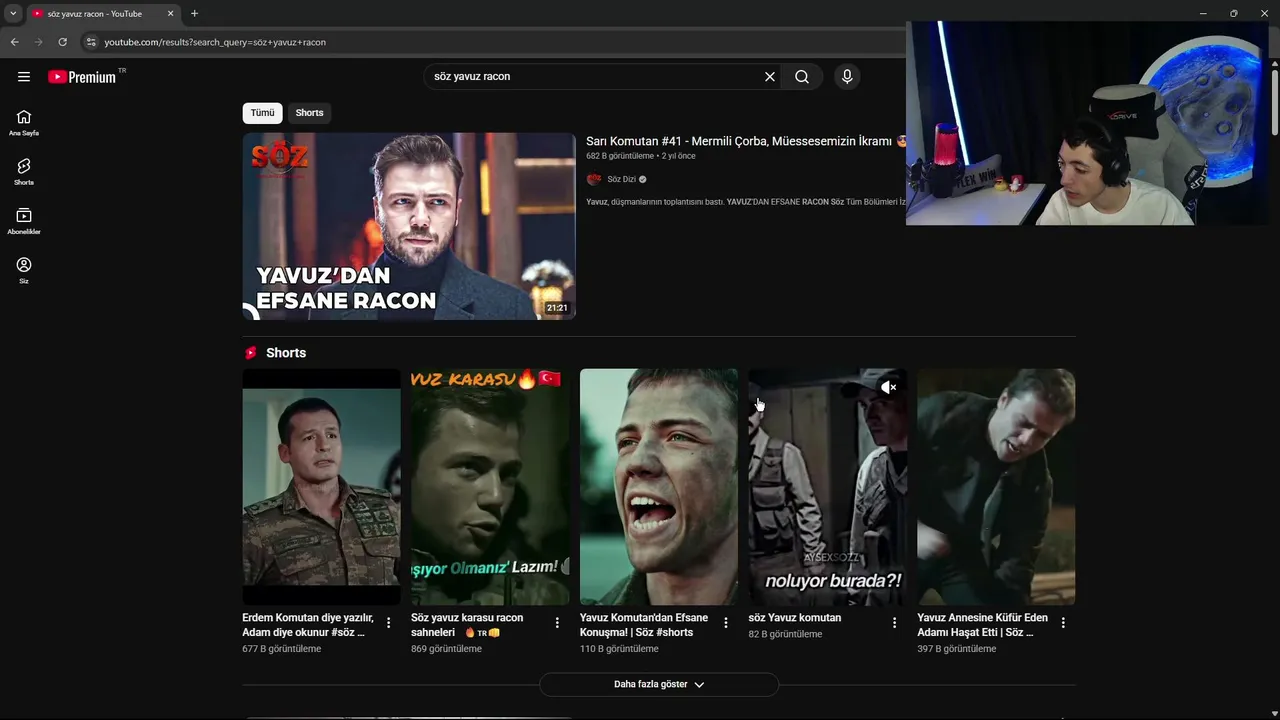Open the Shorts sidebar section

pos(24,172)
